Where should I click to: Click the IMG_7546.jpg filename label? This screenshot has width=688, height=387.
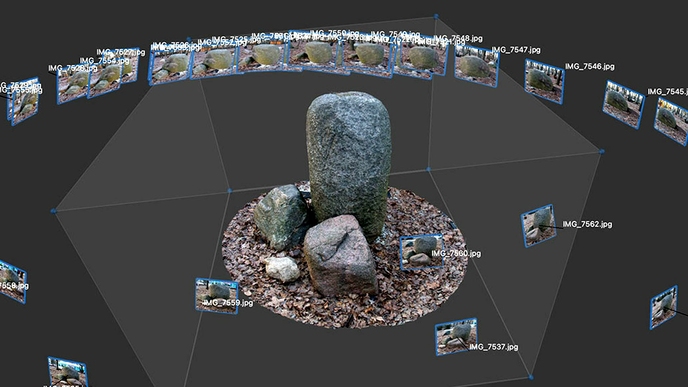(x=590, y=67)
